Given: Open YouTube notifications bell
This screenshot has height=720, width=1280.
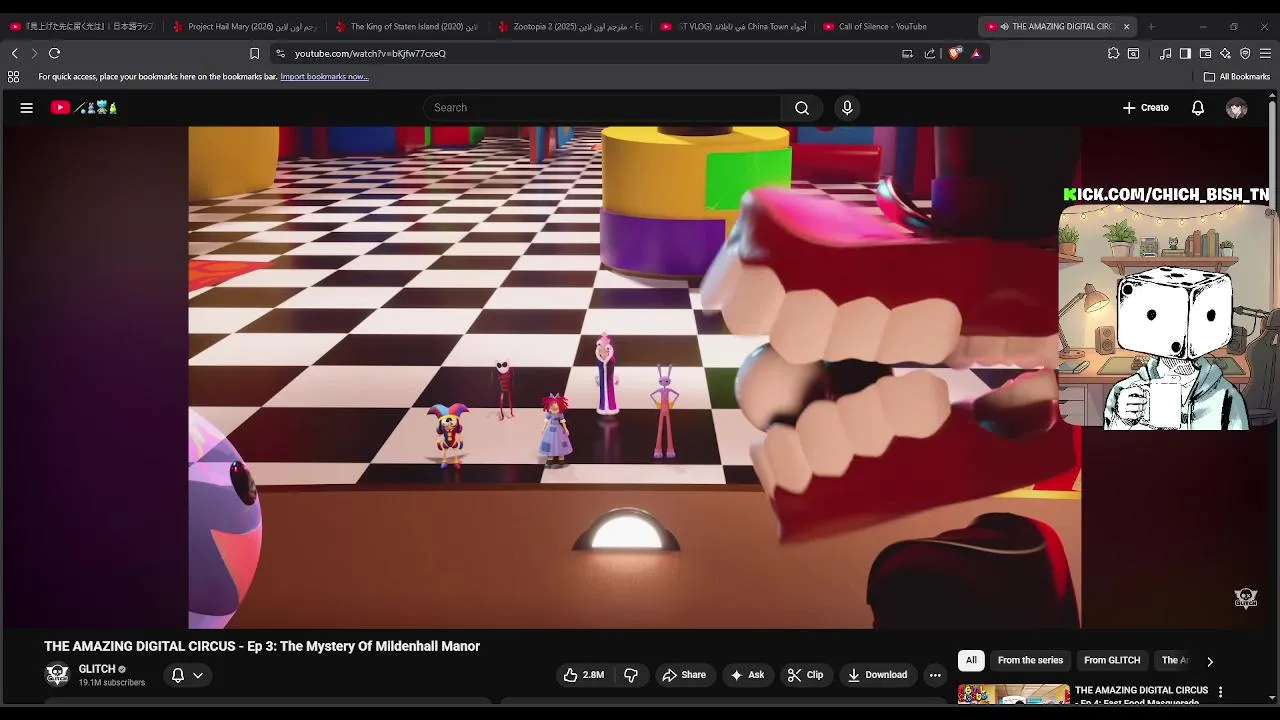Looking at the screenshot, I should coord(1198,108).
